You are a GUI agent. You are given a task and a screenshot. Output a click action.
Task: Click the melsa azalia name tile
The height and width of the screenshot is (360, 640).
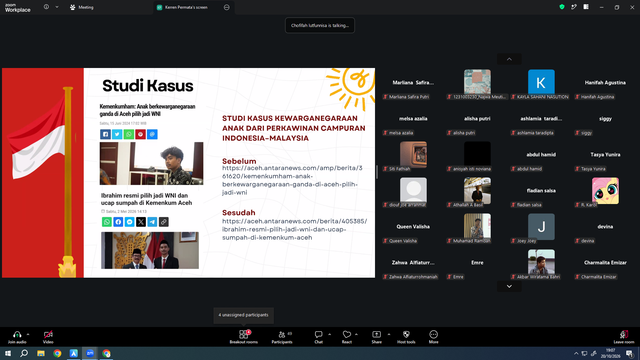[x=413, y=118]
